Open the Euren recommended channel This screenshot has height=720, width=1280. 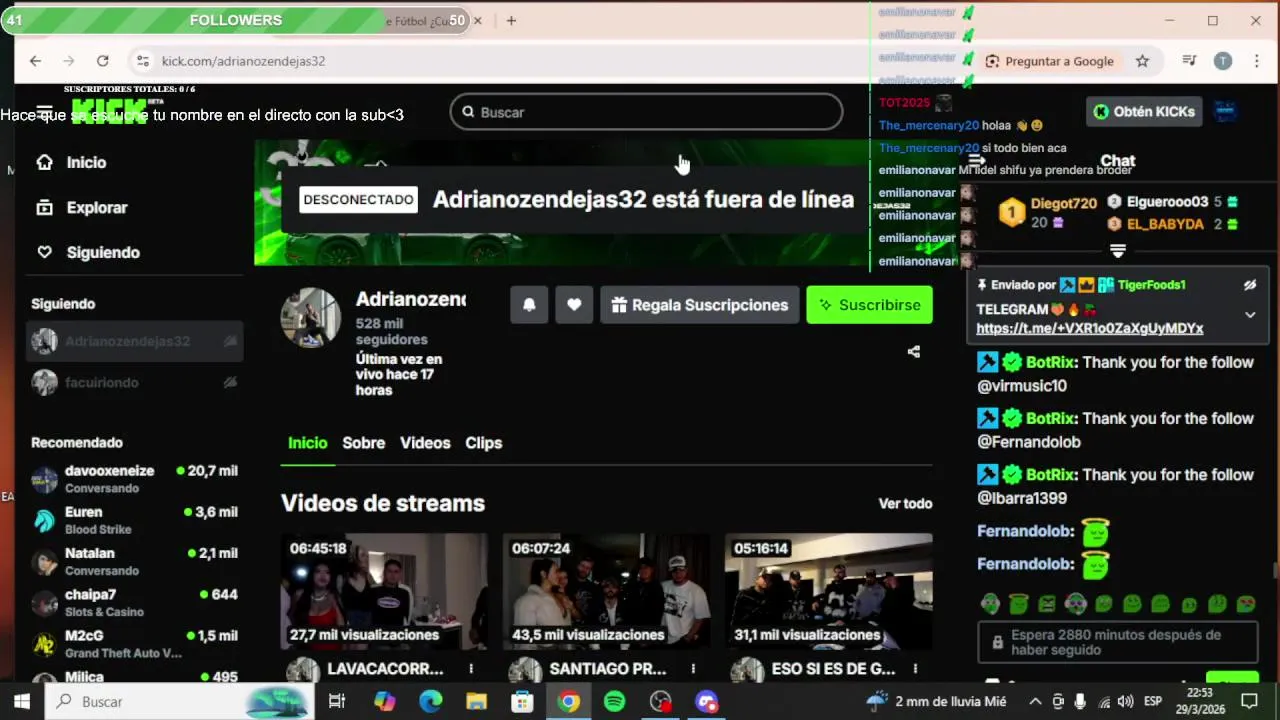click(134, 520)
